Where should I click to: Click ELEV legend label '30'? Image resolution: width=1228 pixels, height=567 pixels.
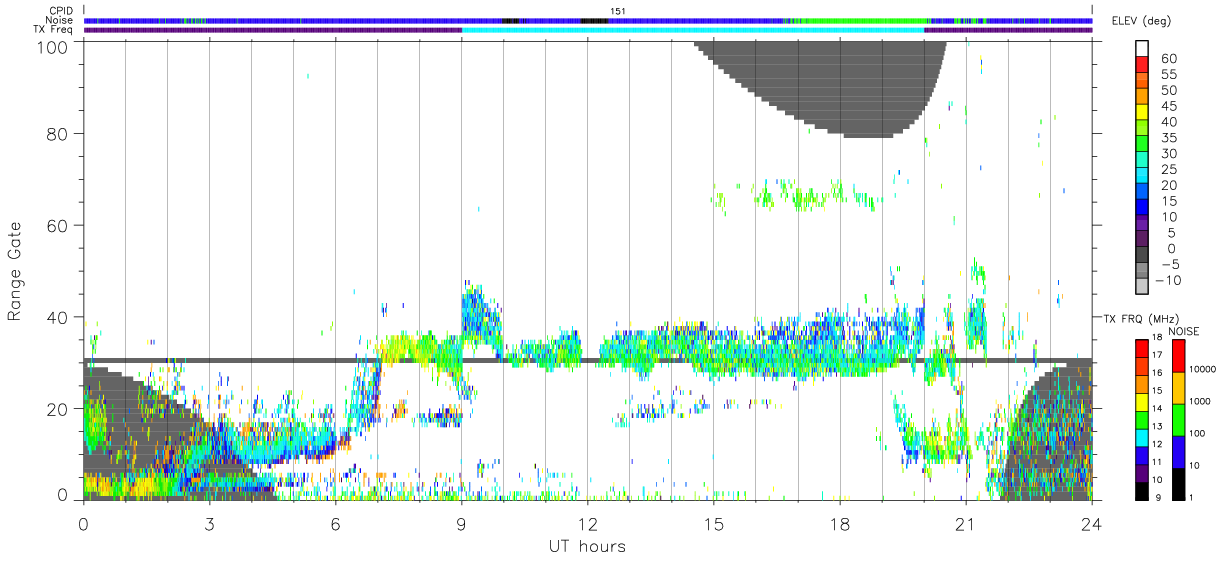[x=1168, y=154]
